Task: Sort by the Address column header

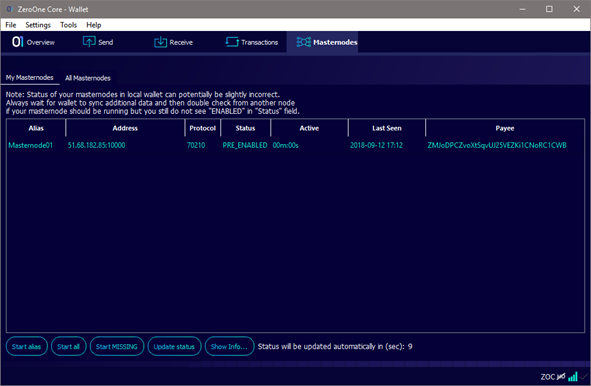Action: tap(125, 128)
